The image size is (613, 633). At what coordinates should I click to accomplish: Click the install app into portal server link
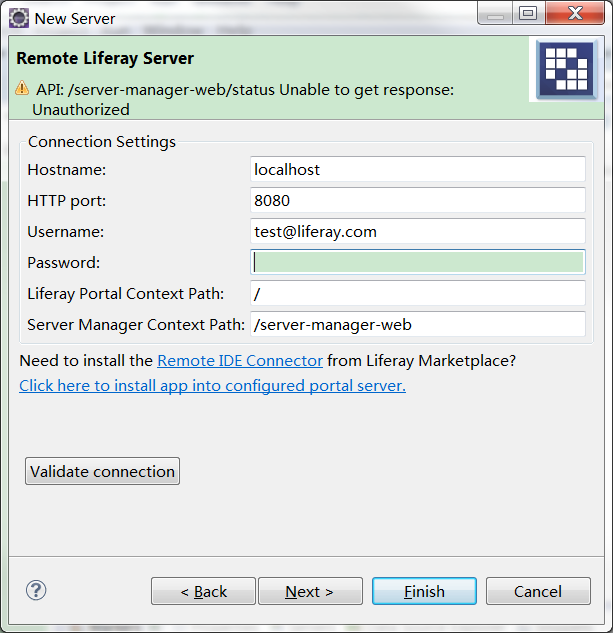212,386
